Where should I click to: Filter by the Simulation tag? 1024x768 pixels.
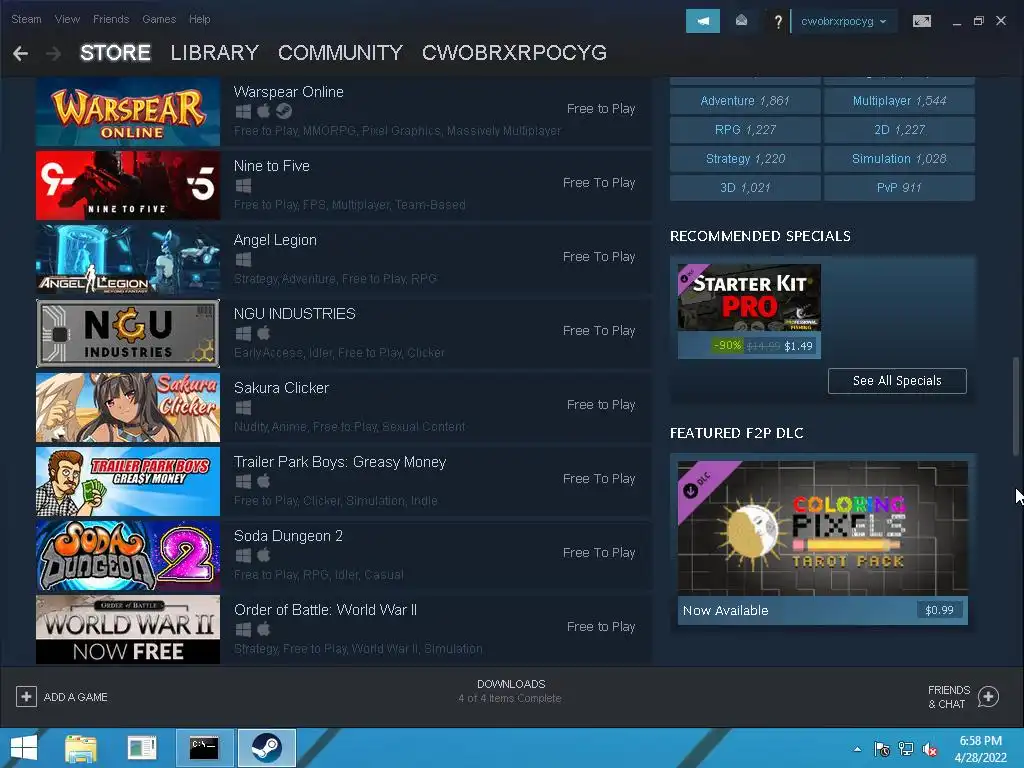(899, 159)
